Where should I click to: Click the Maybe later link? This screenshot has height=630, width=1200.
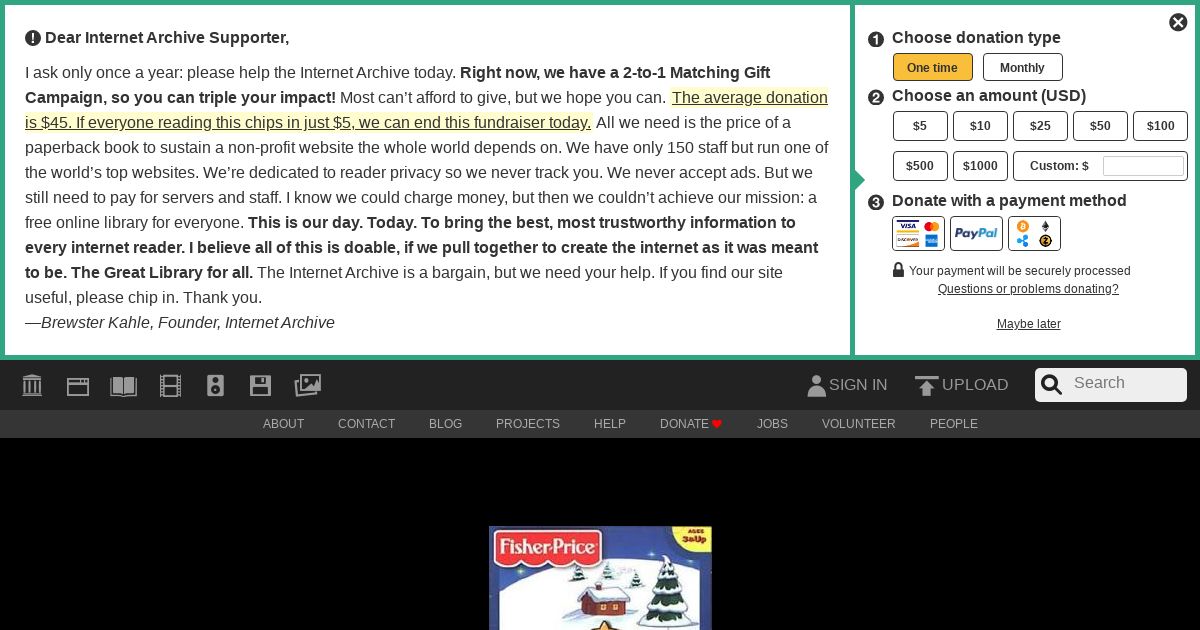point(1028,324)
